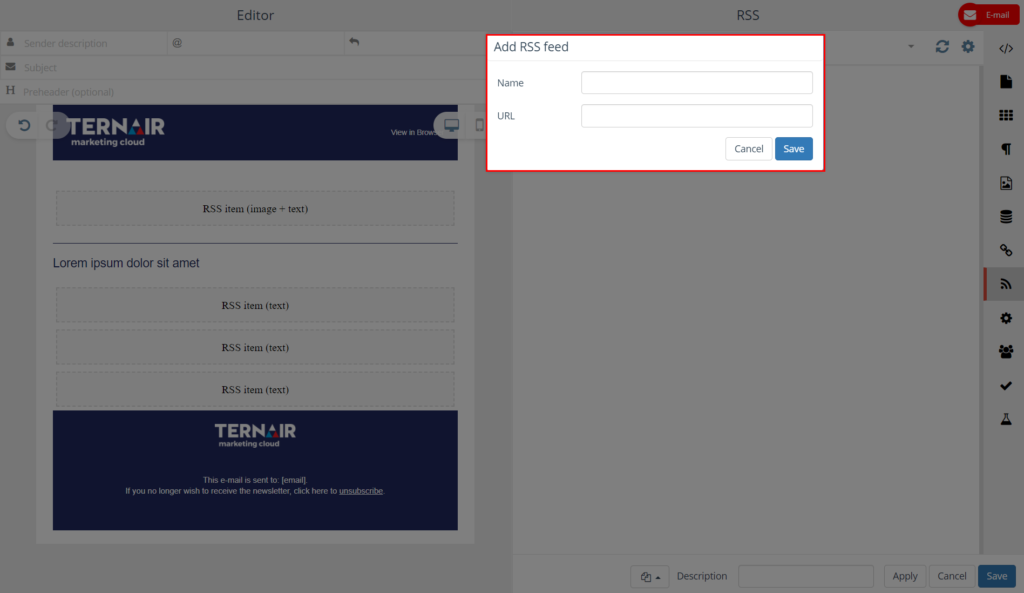Select the RSS item (image + text) block

pos(255,209)
